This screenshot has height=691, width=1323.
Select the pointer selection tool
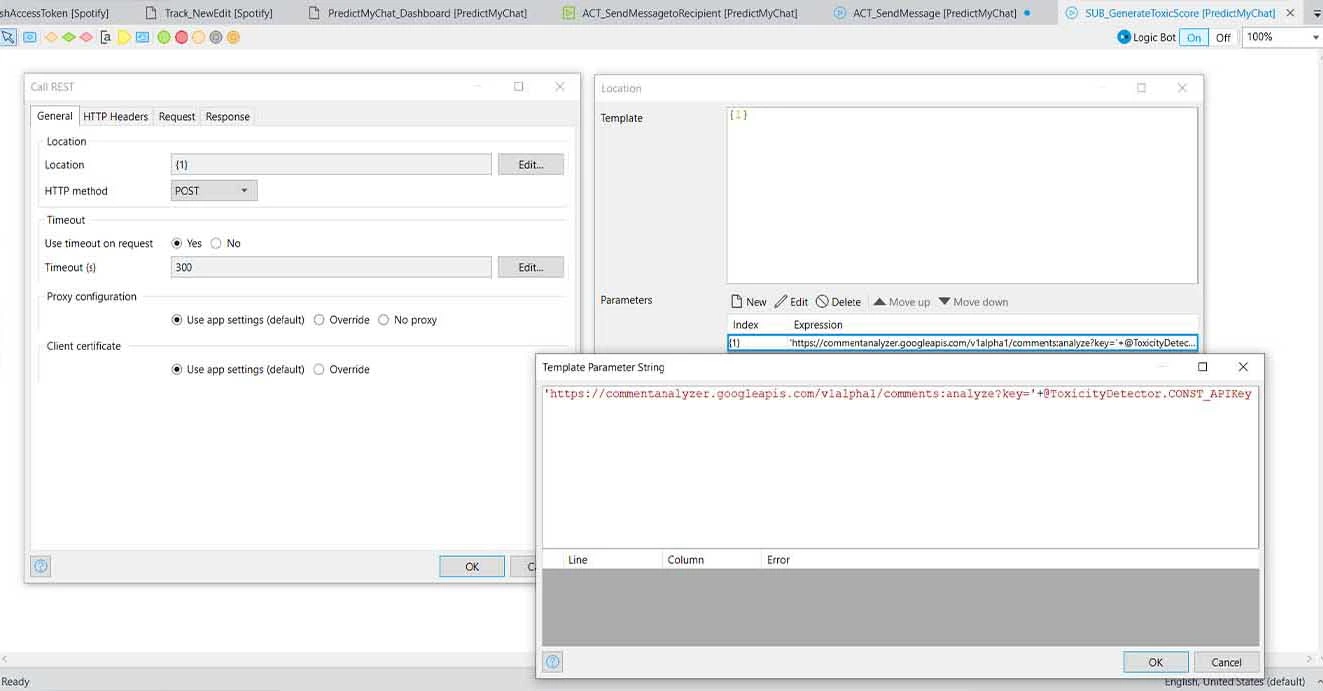[x=9, y=37]
